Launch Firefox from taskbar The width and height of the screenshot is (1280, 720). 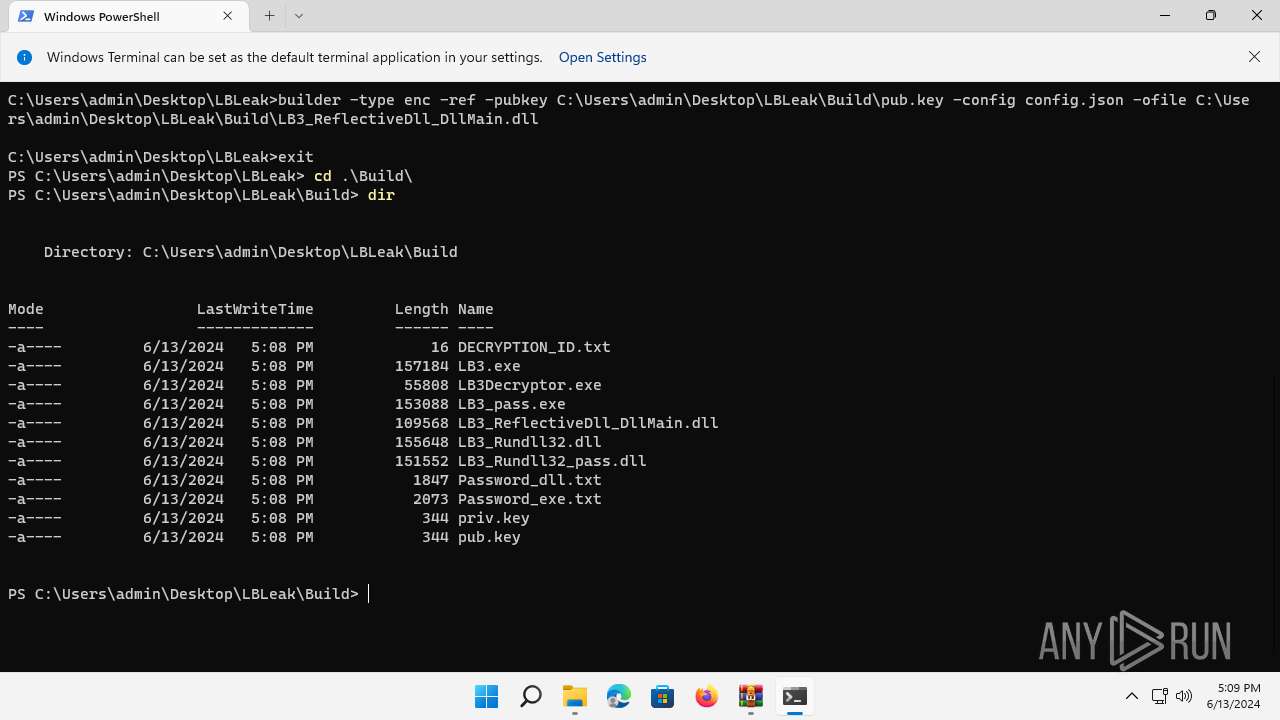coord(706,696)
